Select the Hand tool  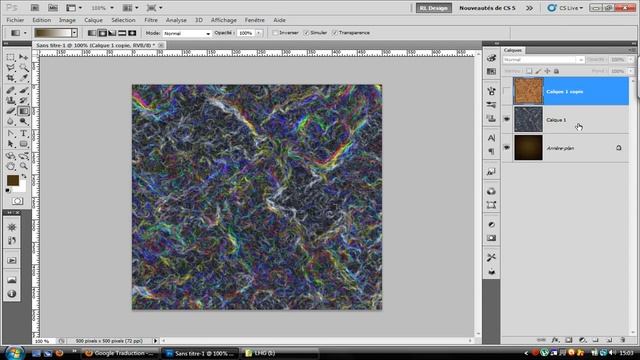pyautogui.click(x=11, y=166)
